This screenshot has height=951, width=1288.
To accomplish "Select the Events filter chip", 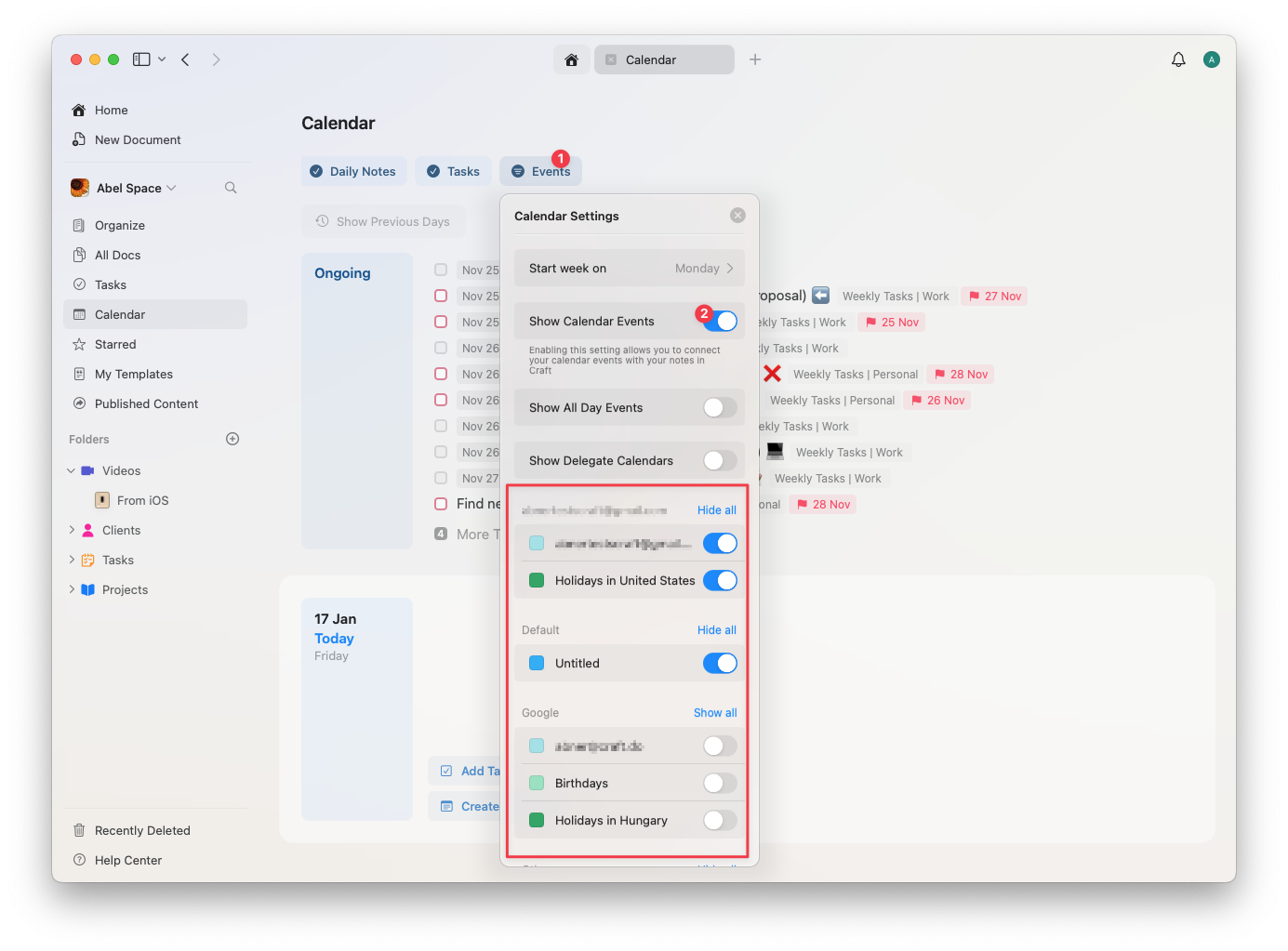I will coord(540,171).
